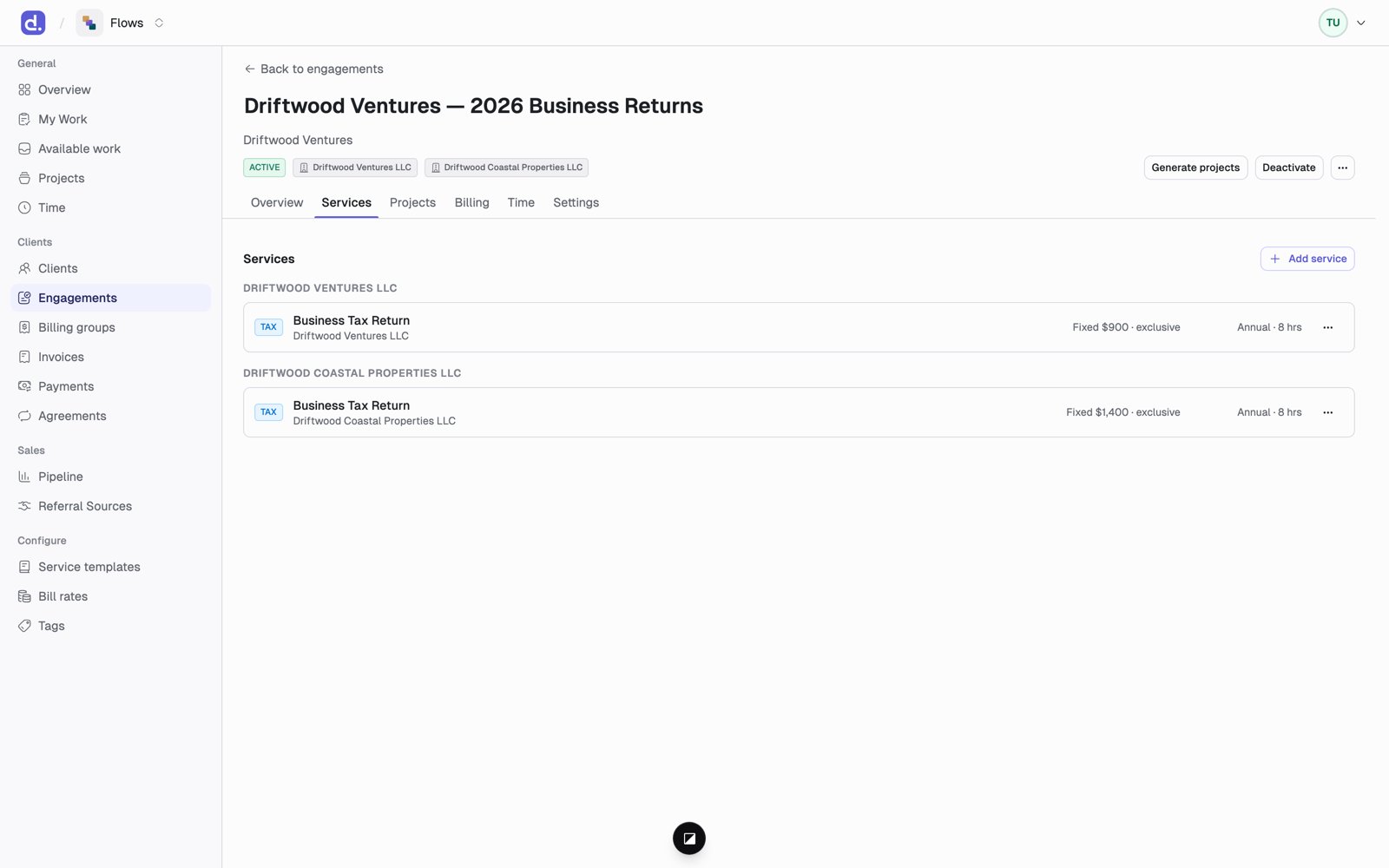Open Time in the sidebar
This screenshot has height=868, width=1389.
click(110, 207)
